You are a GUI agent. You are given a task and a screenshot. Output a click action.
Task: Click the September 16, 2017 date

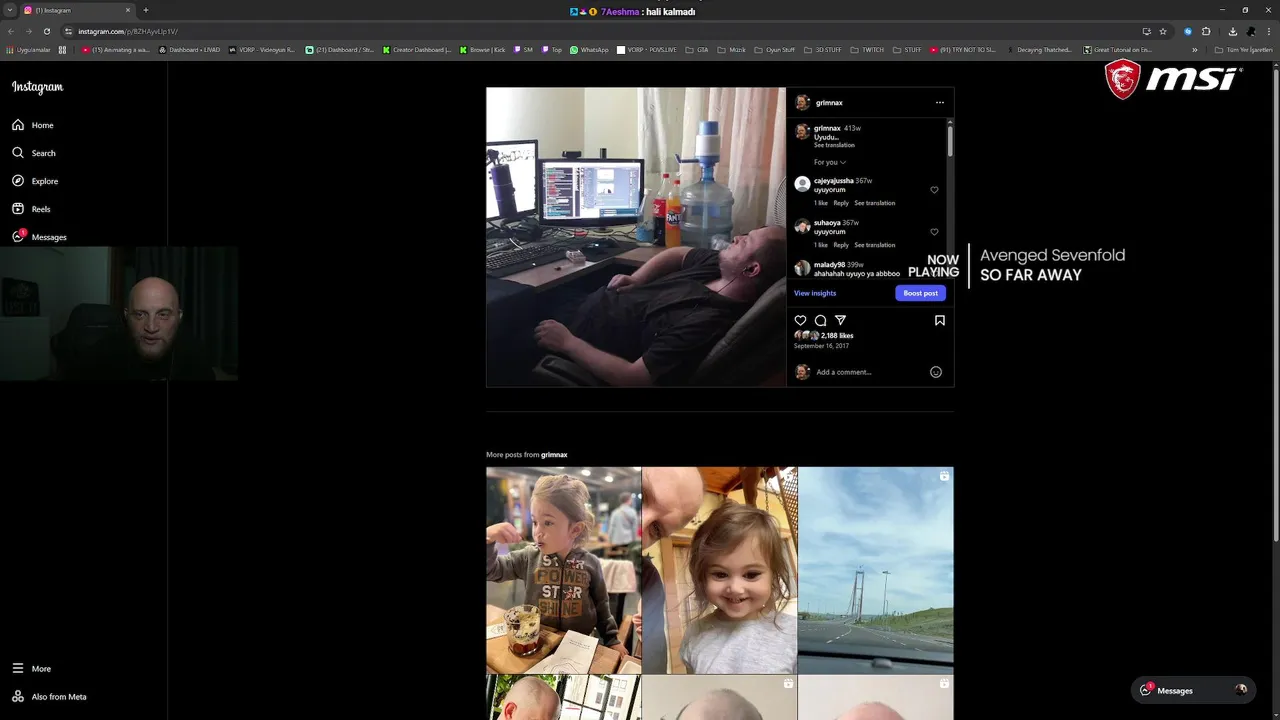pos(821,346)
